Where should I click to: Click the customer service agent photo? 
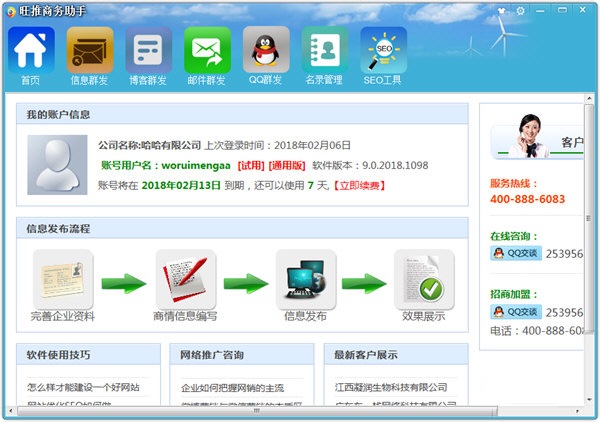coord(530,136)
